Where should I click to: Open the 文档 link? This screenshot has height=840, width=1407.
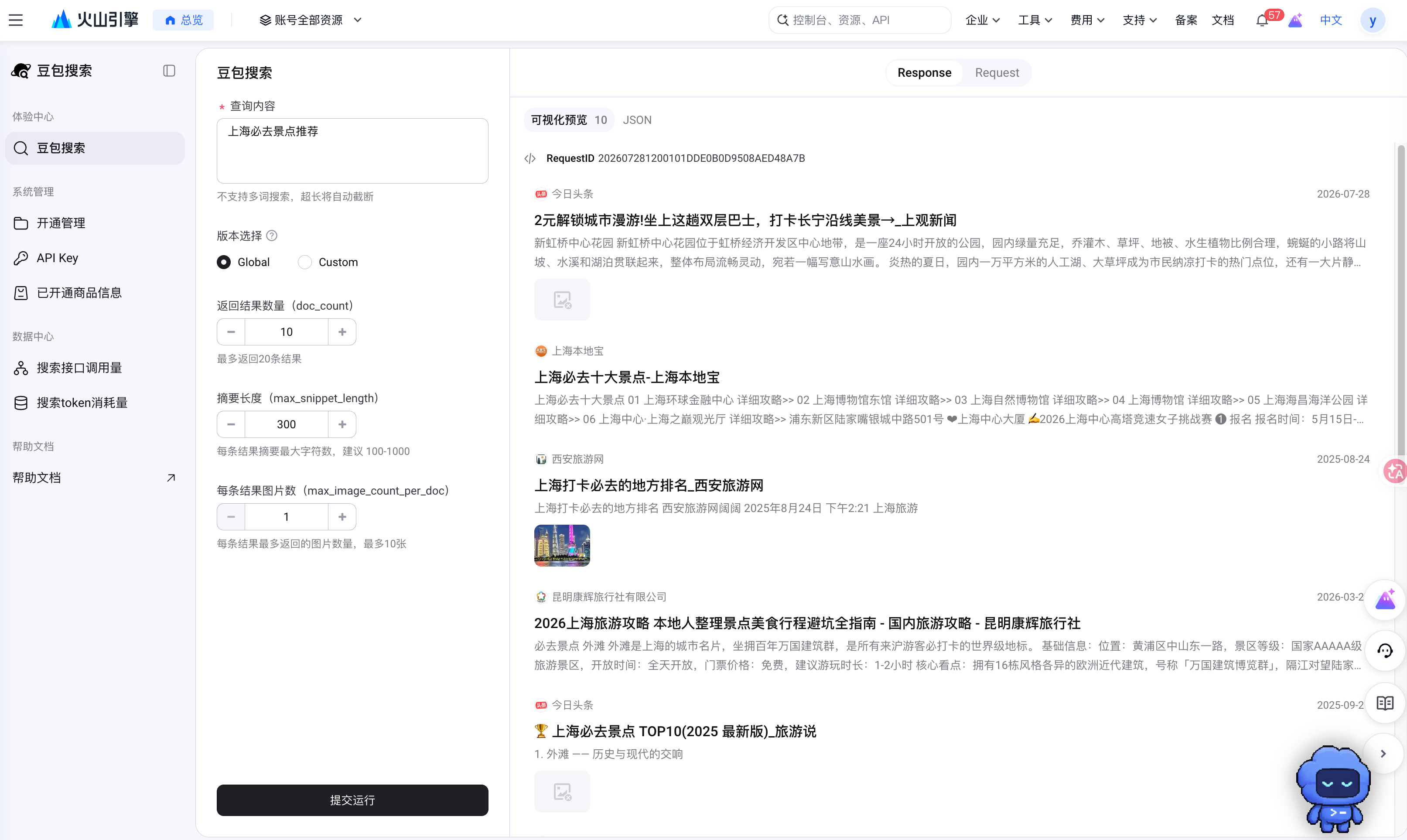pyautogui.click(x=1223, y=20)
